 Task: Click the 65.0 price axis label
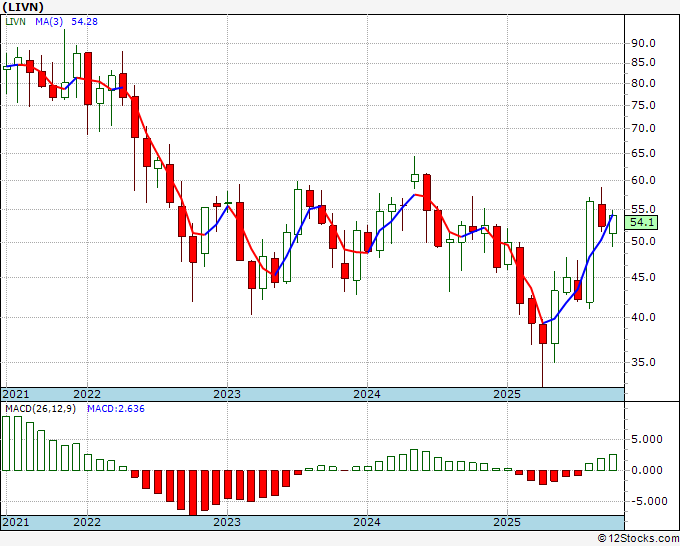(643, 154)
